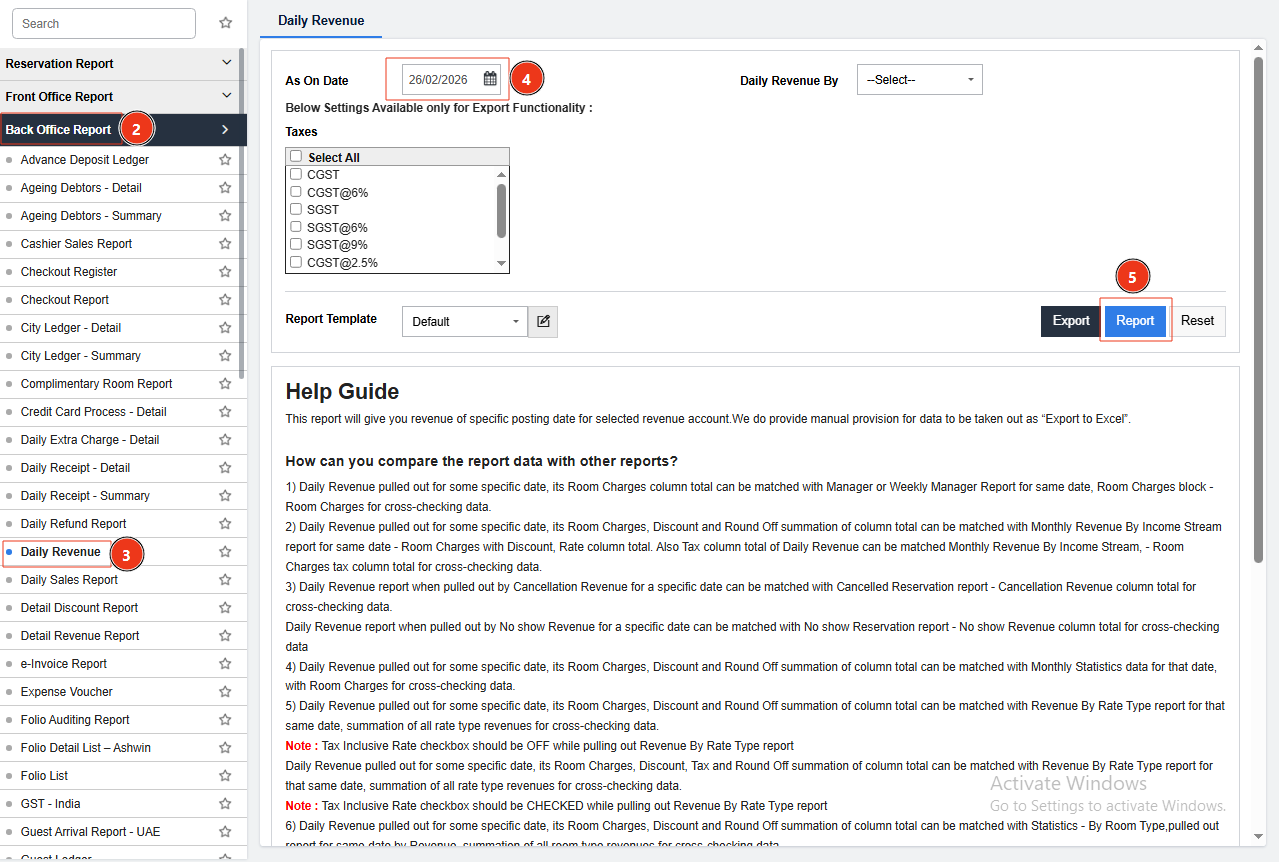The image size is (1279, 862).
Task: Expand the Reservation Report section
Action: (119, 64)
